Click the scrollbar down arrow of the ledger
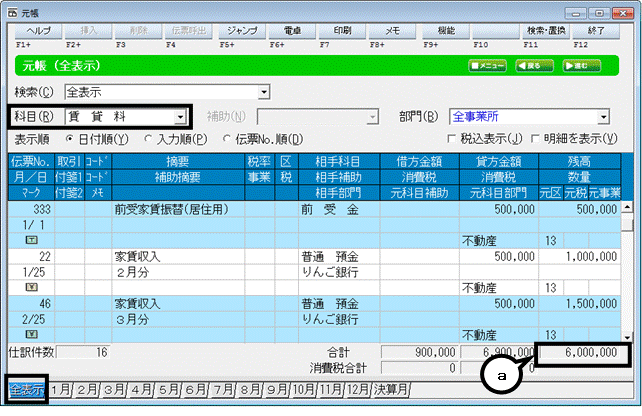The image size is (642, 416). point(627,337)
